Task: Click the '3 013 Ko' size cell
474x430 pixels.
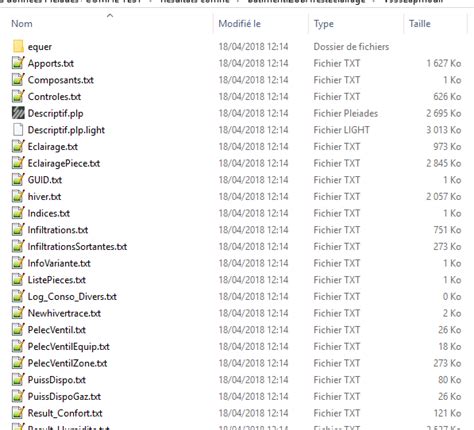Action: coord(444,130)
